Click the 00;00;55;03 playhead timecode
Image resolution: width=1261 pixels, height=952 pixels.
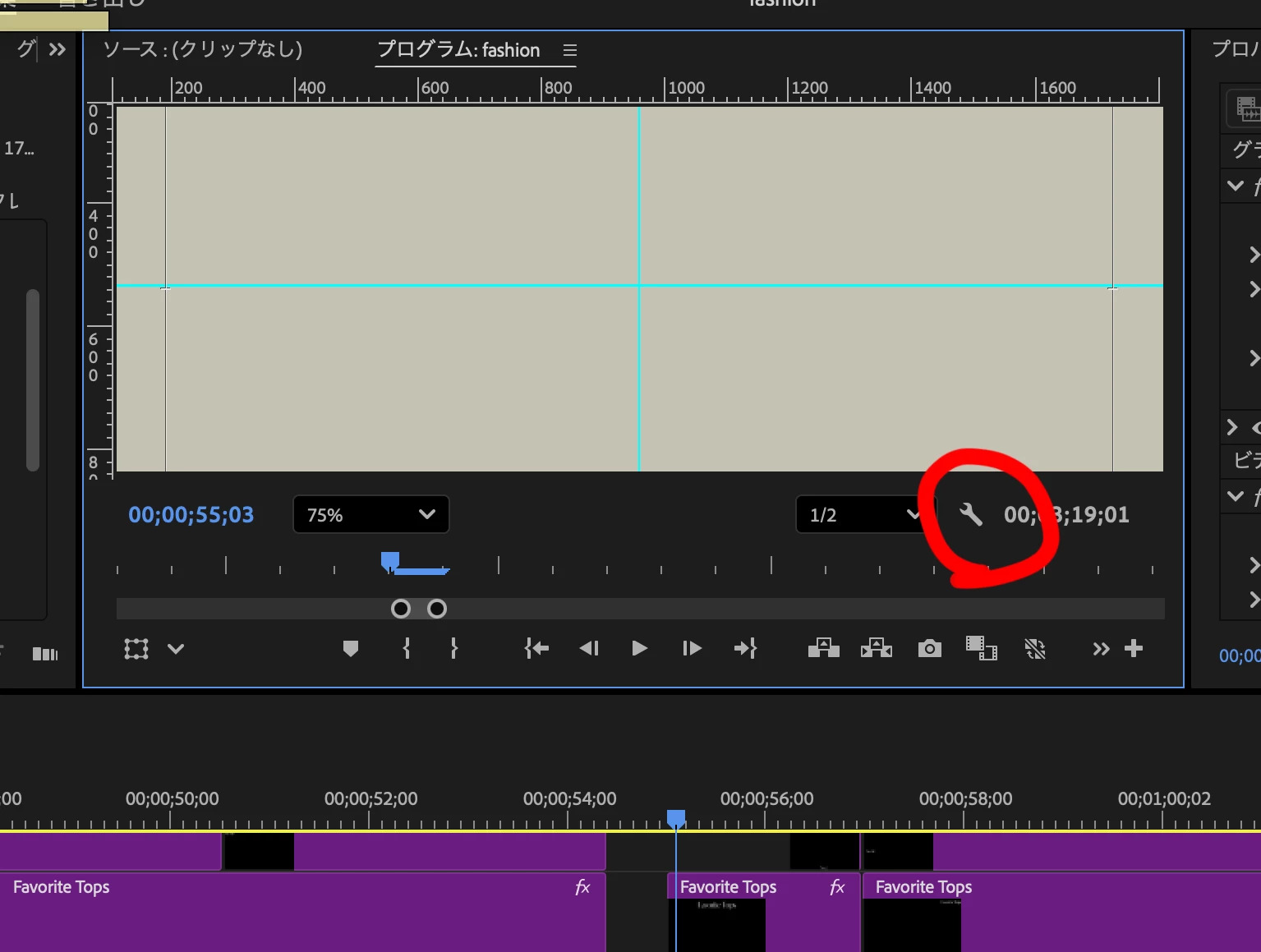pos(191,515)
